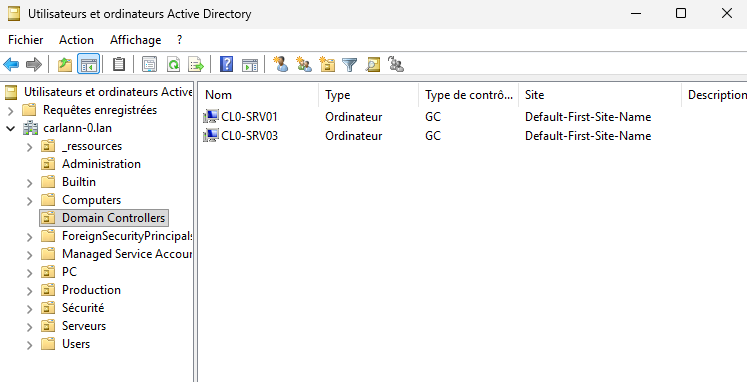
Task: Click the Domain Controllers OU folder icon
Action: [x=48, y=218]
